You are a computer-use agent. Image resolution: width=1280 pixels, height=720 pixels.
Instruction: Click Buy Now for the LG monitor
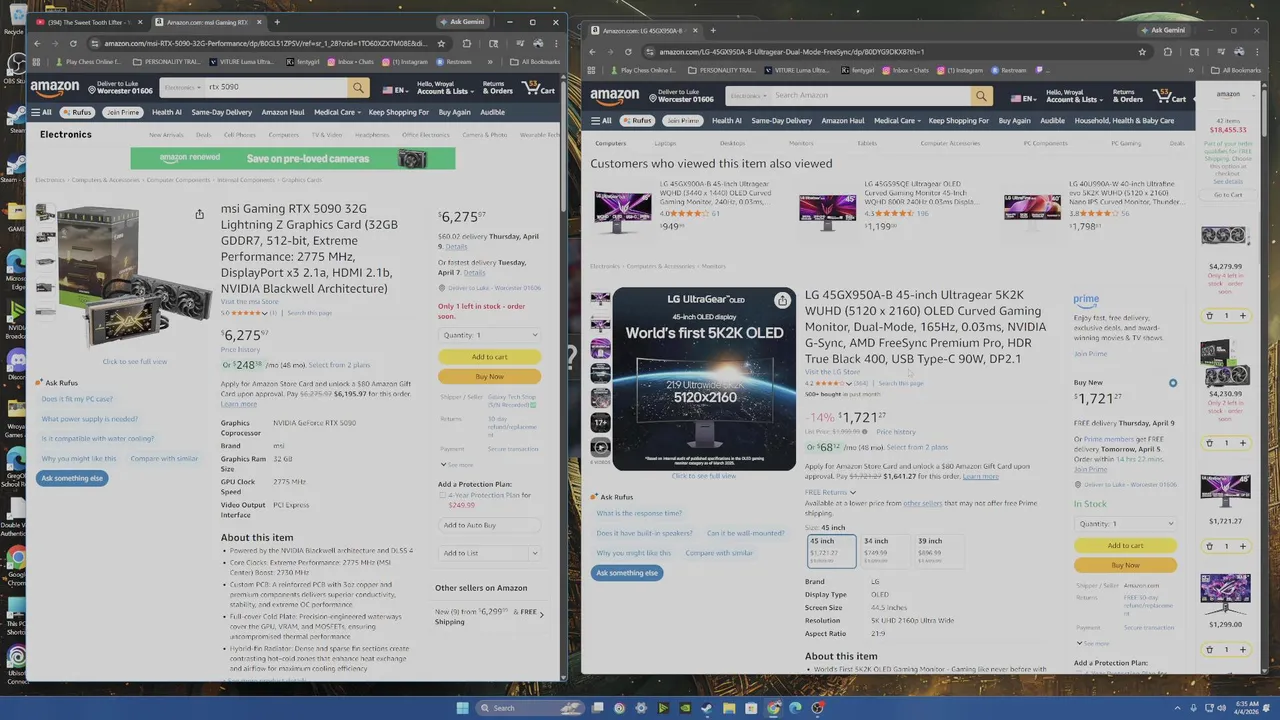coord(1125,565)
